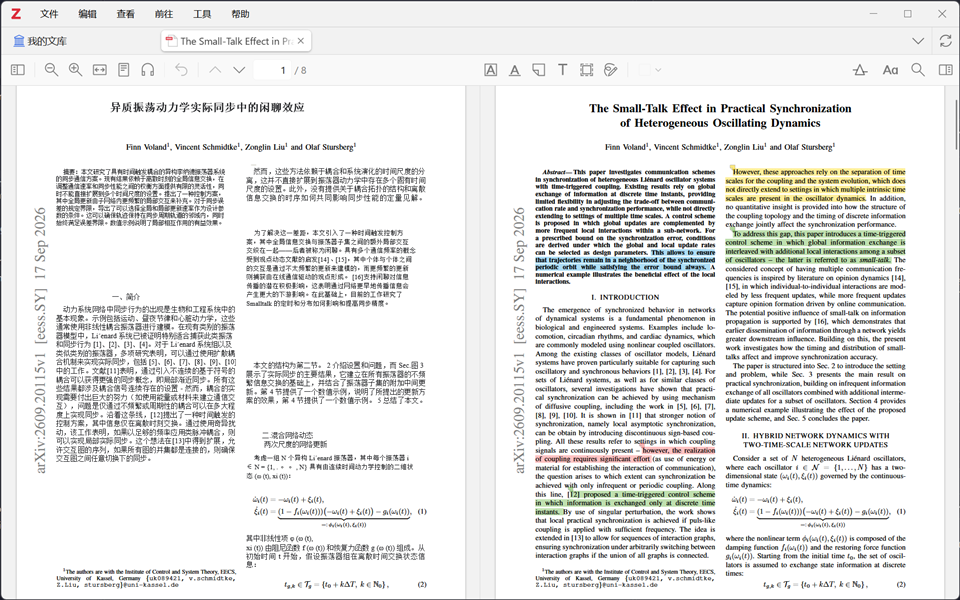The image size is (960, 600).
Task: Click the Chinese title 异质振荡动力学
Action: pyautogui.click(x=207, y=107)
